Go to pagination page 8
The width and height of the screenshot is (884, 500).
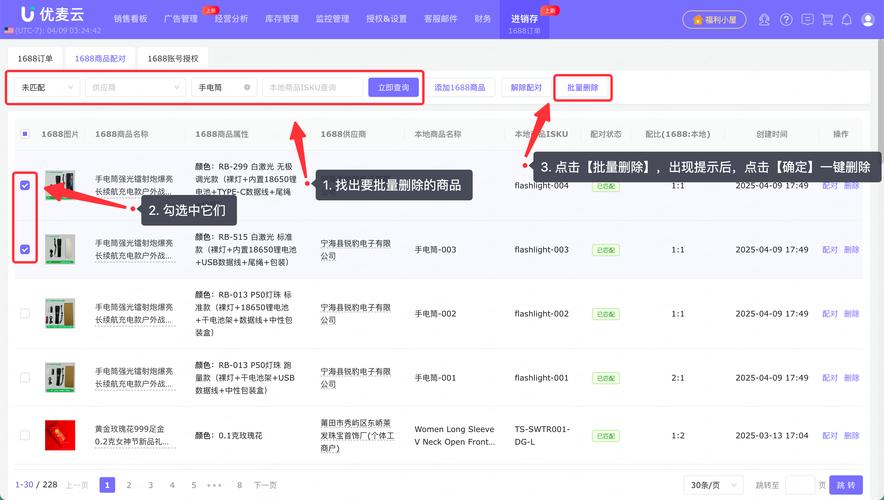click(240, 485)
